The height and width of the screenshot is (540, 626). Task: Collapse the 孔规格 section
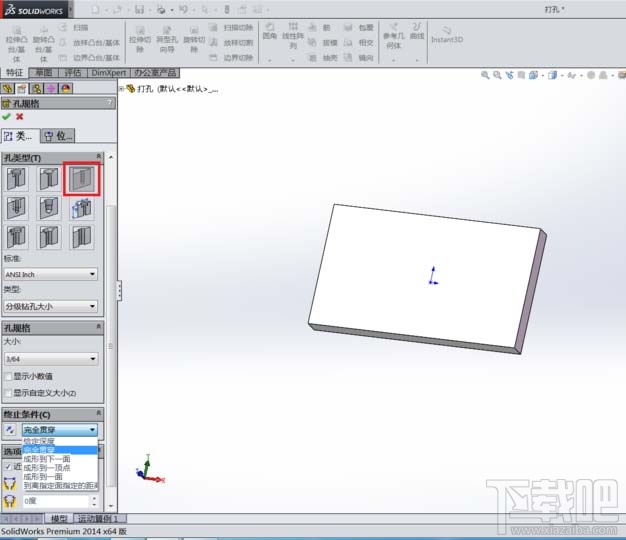click(98, 326)
